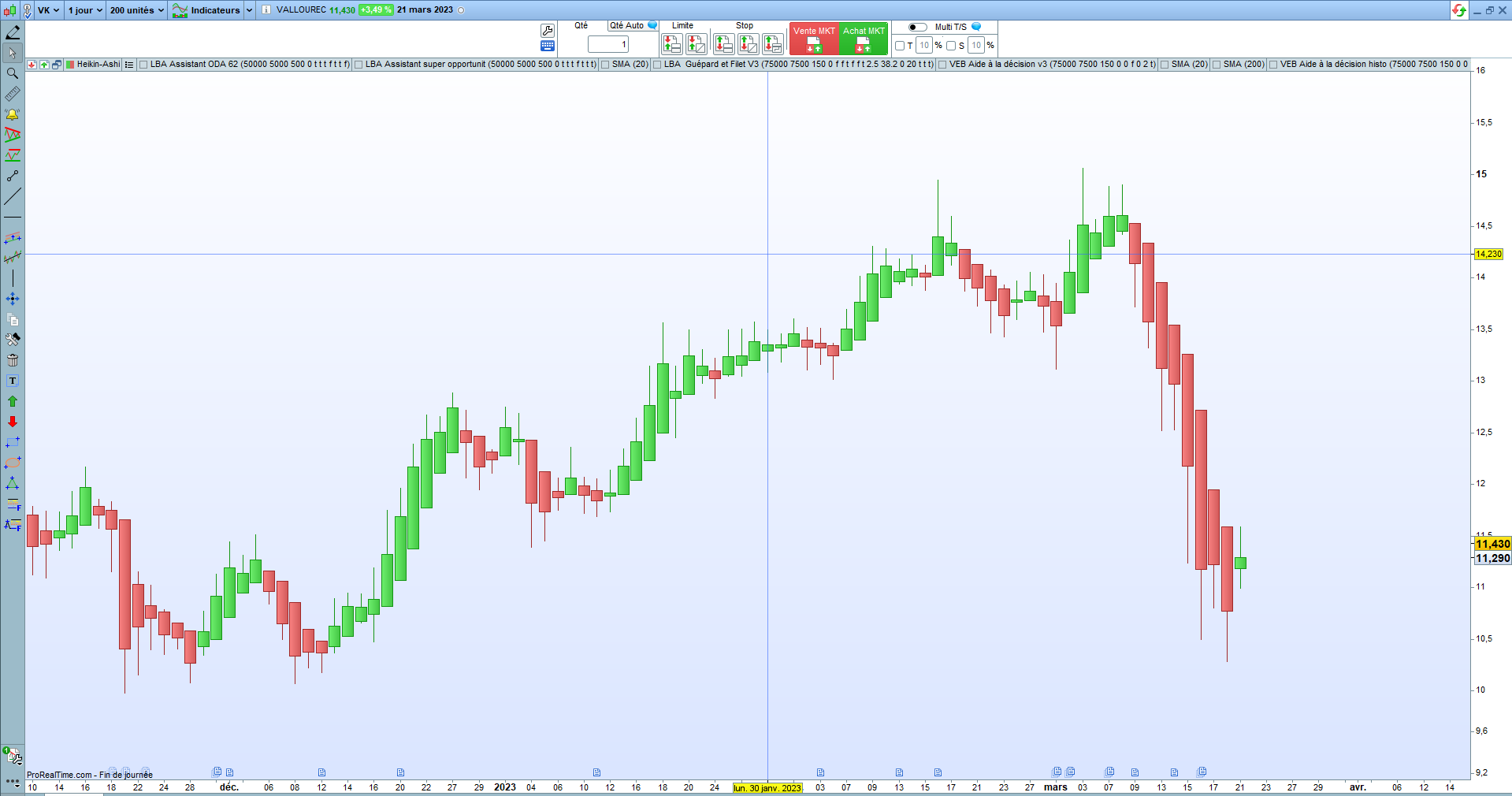The width and height of the screenshot is (1512, 796).
Task: Expand the arrow next to Indicateurs
Action: [249, 10]
